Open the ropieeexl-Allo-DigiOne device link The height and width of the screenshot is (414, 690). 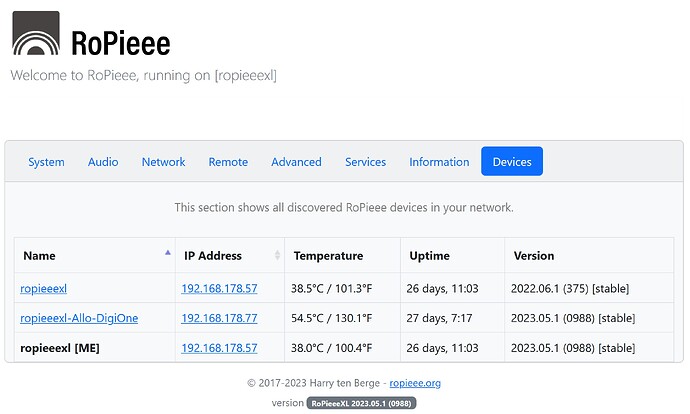pos(79,318)
